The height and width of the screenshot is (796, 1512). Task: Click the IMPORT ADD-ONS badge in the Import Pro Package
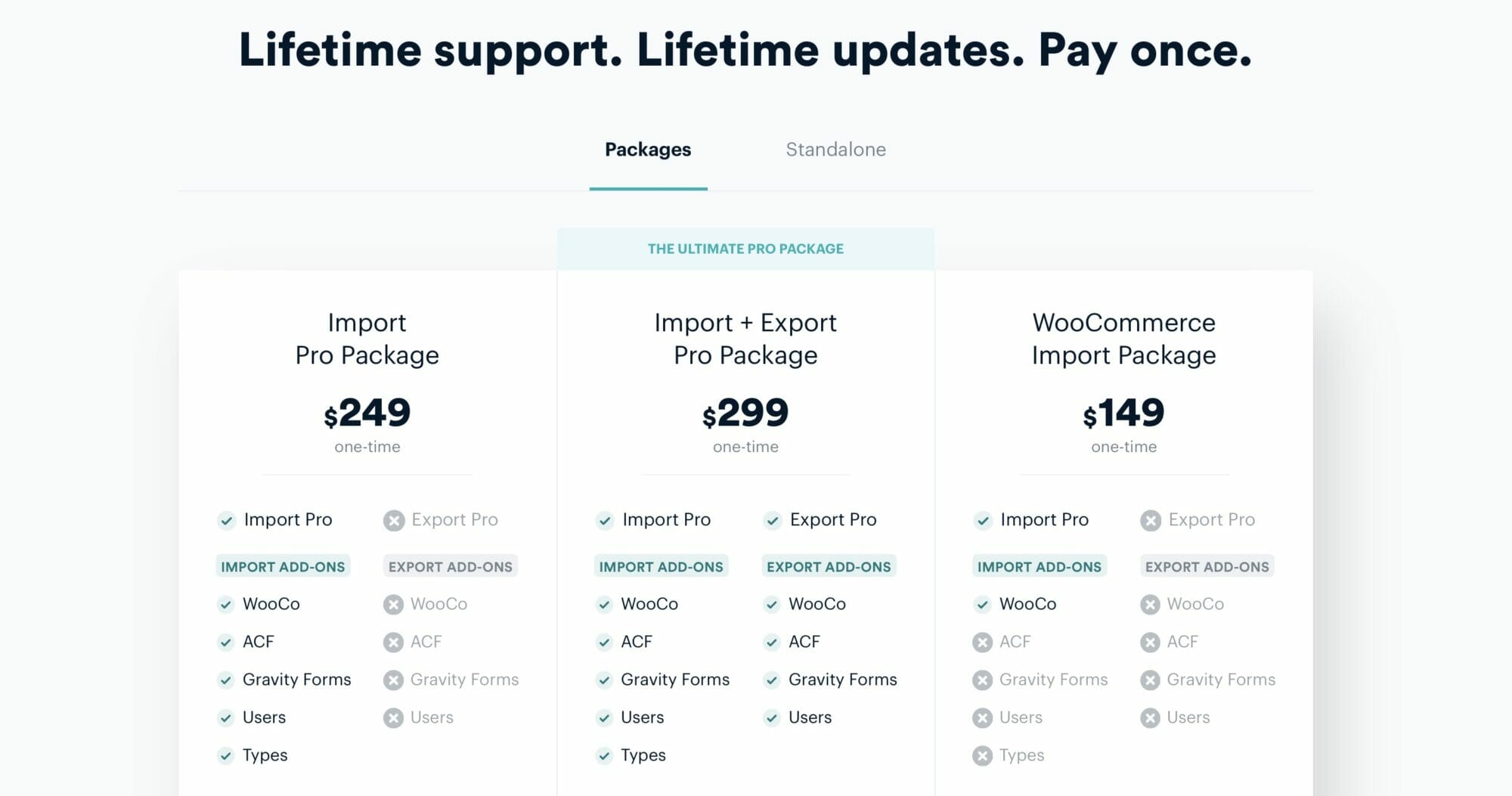pyautogui.click(x=283, y=566)
